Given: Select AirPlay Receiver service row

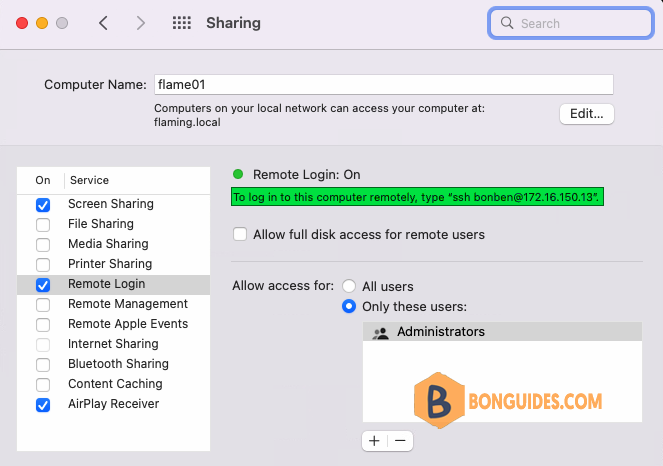Looking at the screenshot, I should pos(113,404).
